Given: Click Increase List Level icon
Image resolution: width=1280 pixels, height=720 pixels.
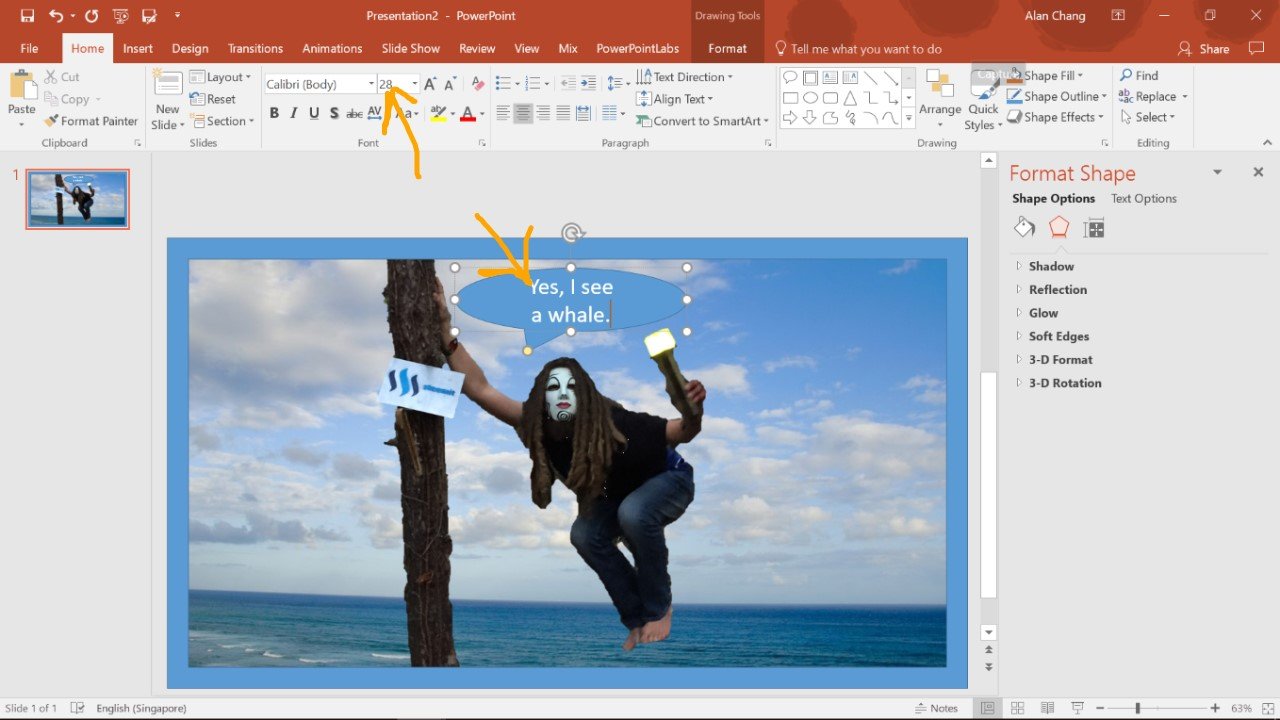Looking at the screenshot, I should point(588,84).
